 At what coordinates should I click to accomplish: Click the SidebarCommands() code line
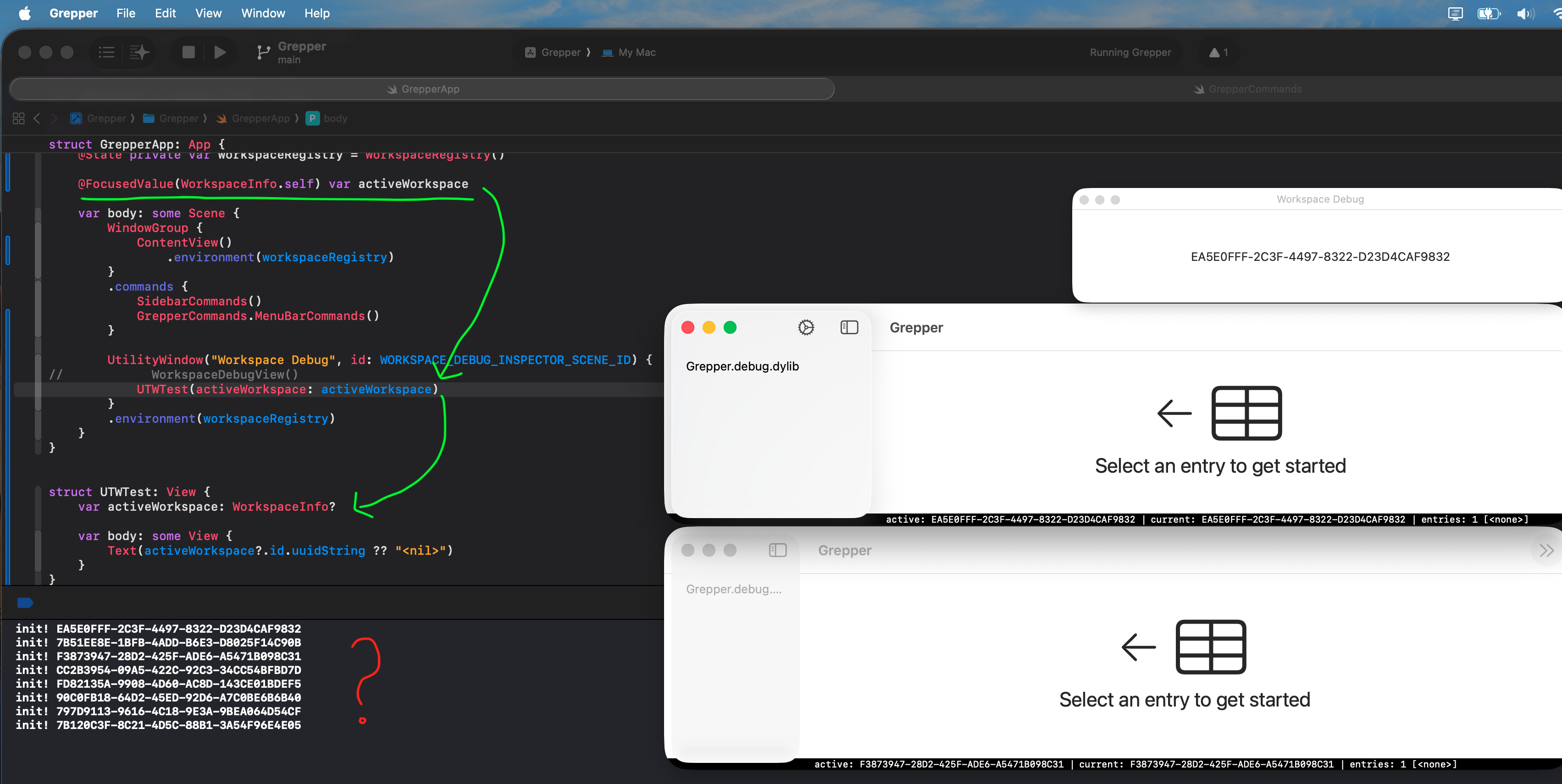pyautogui.click(x=199, y=301)
